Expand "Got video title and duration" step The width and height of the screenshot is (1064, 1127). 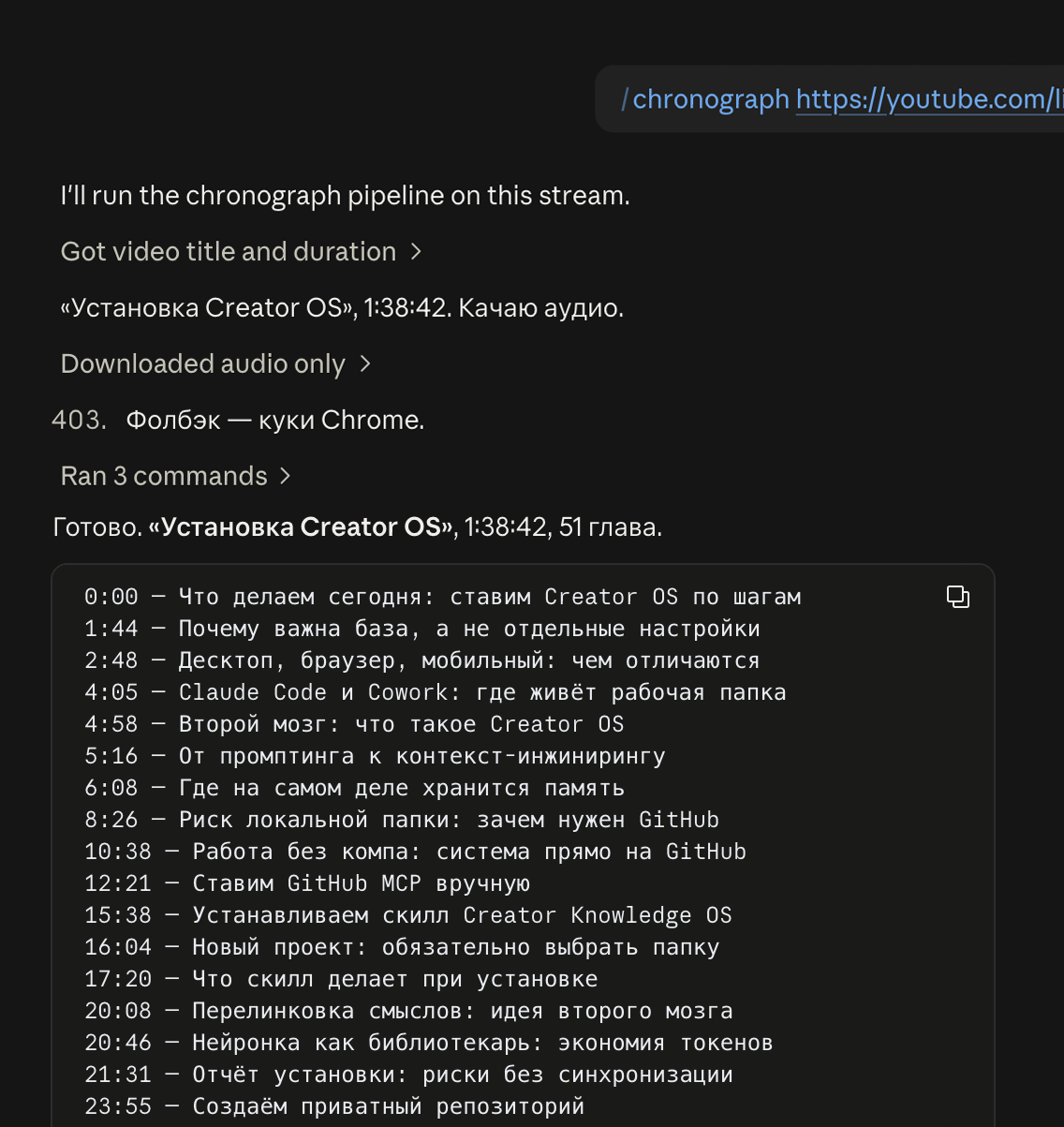coord(242,252)
